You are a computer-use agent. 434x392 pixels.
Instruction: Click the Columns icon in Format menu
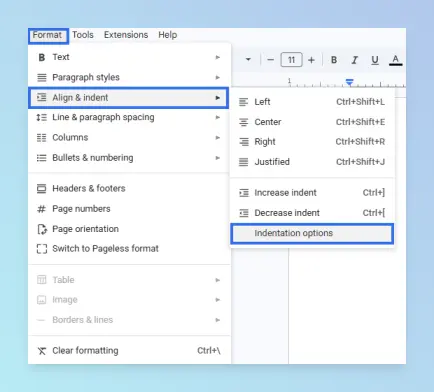pyautogui.click(x=42, y=138)
